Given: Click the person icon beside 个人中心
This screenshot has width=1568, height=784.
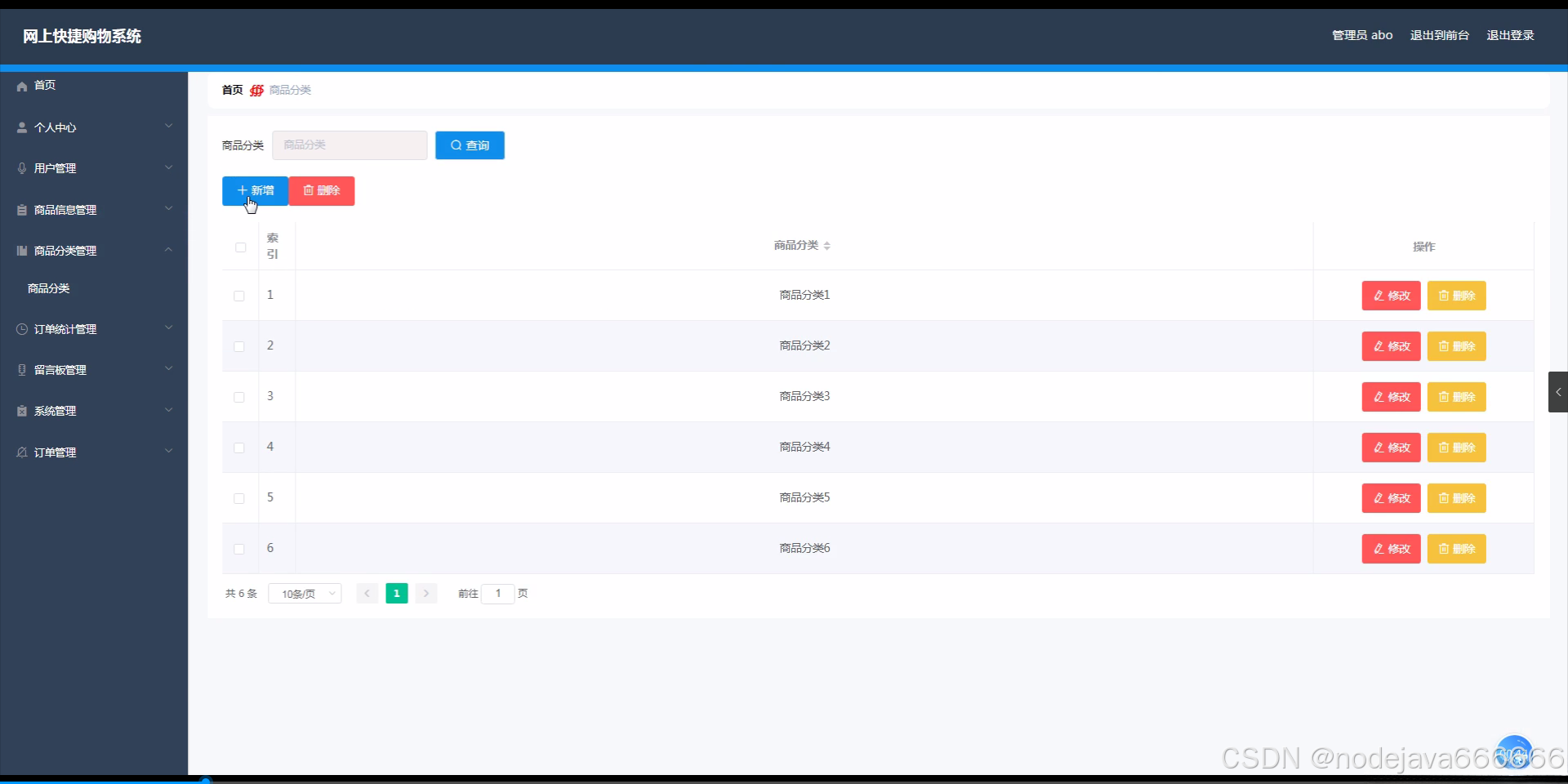Looking at the screenshot, I should [x=22, y=127].
